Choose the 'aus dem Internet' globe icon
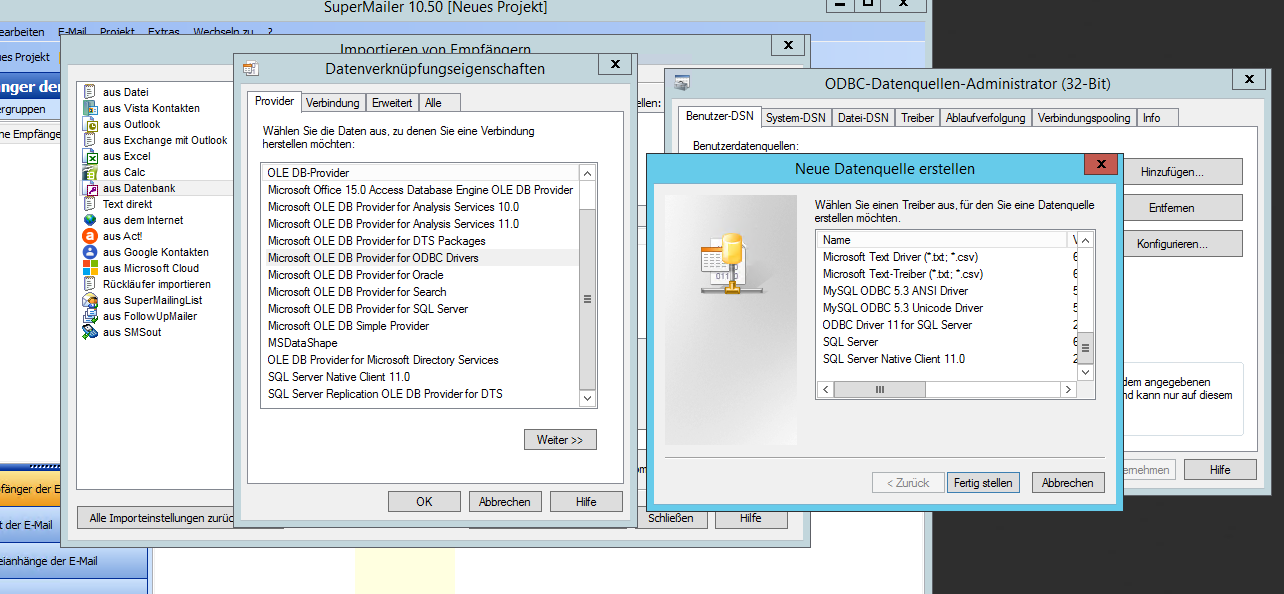This screenshot has width=1284, height=594. point(90,220)
